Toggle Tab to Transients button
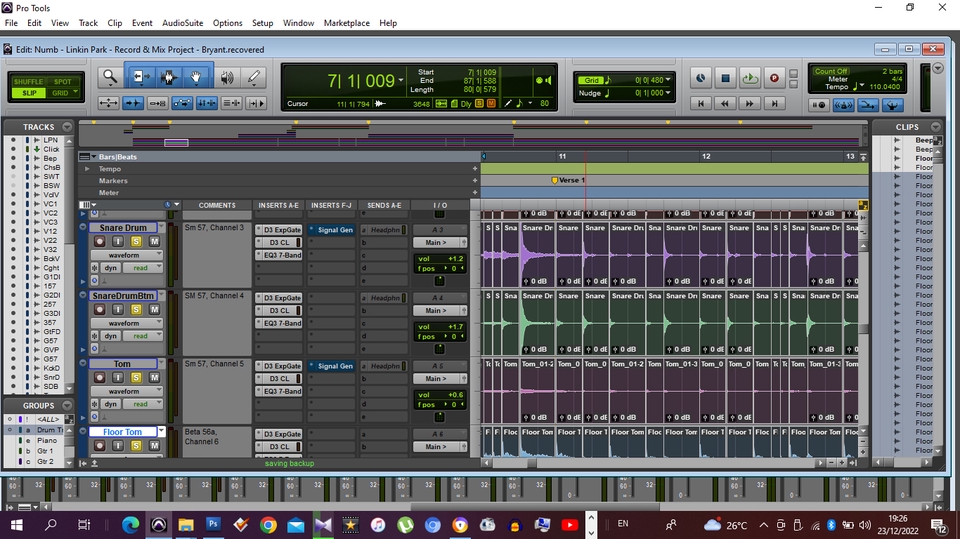The width and height of the screenshot is (960, 539). (x=133, y=104)
